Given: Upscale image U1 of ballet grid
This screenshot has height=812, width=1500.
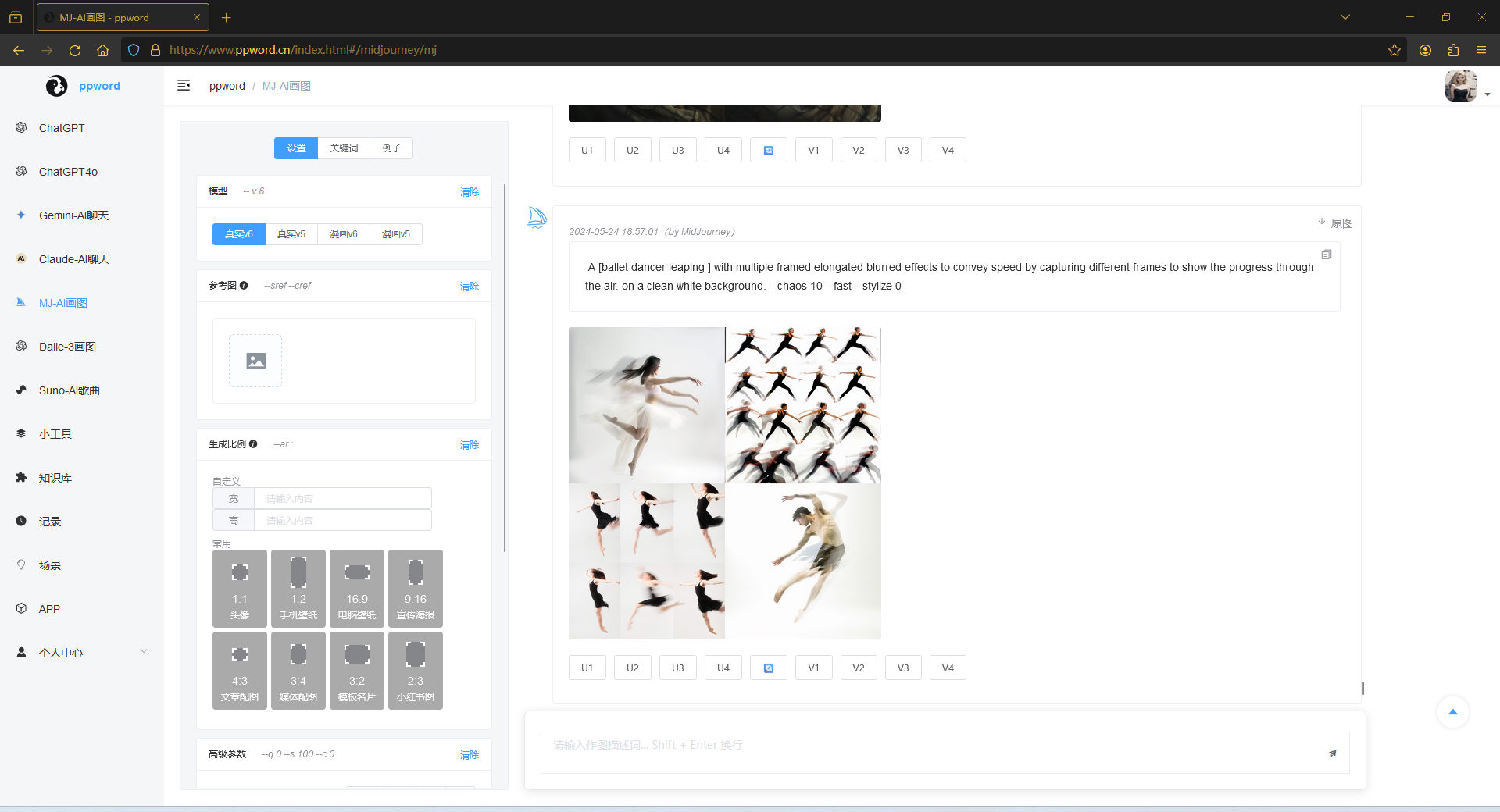Looking at the screenshot, I should click(587, 668).
